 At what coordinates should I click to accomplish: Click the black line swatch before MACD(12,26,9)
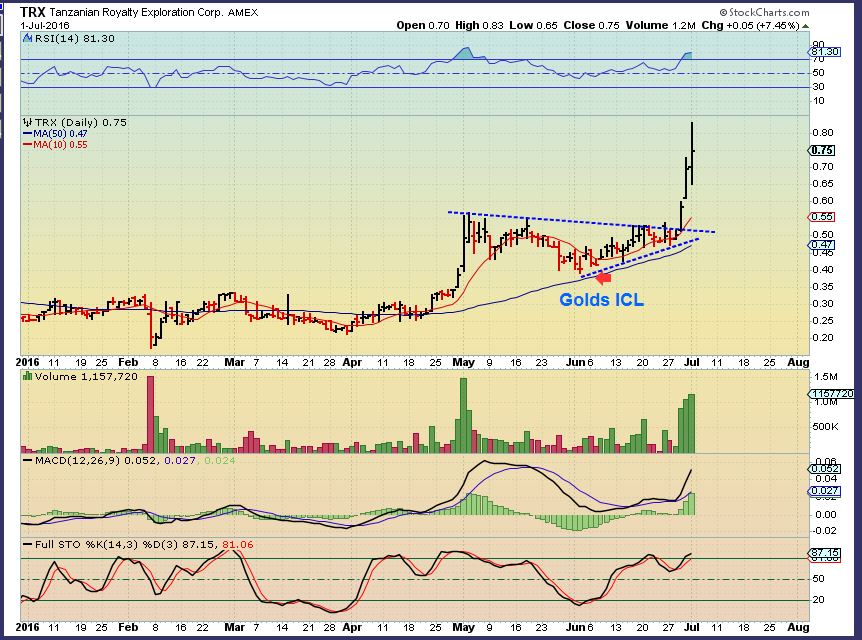click(28, 460)
